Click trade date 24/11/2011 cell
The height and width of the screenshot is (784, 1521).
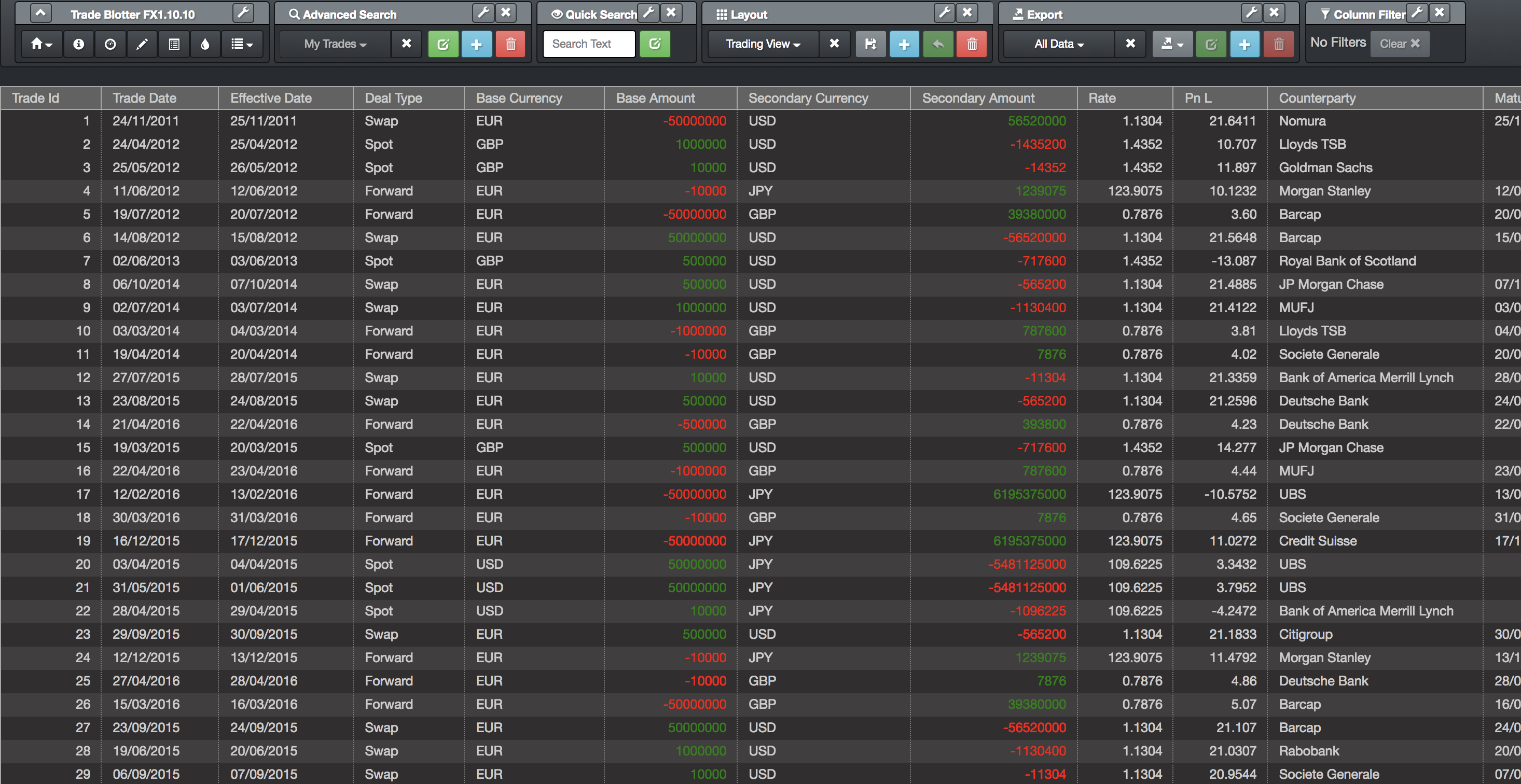(159, 121)
